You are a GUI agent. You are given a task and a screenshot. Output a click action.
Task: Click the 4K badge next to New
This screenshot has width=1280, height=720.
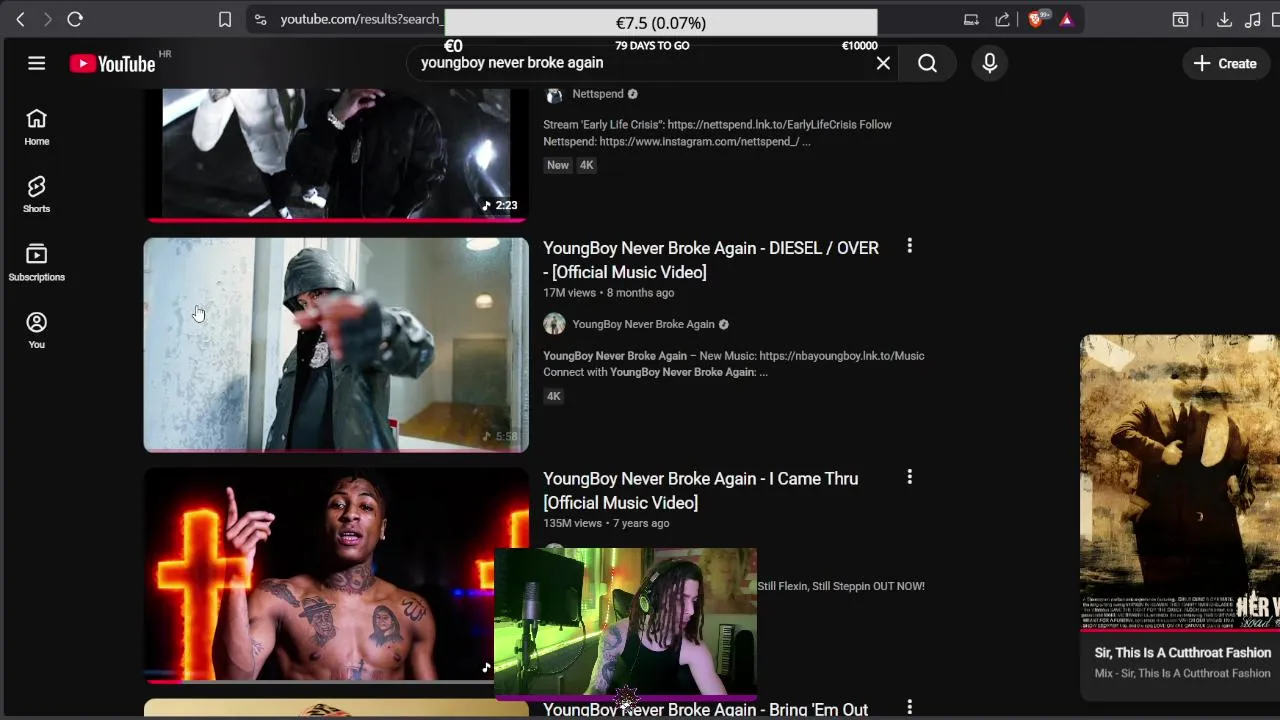click(586, 165)
